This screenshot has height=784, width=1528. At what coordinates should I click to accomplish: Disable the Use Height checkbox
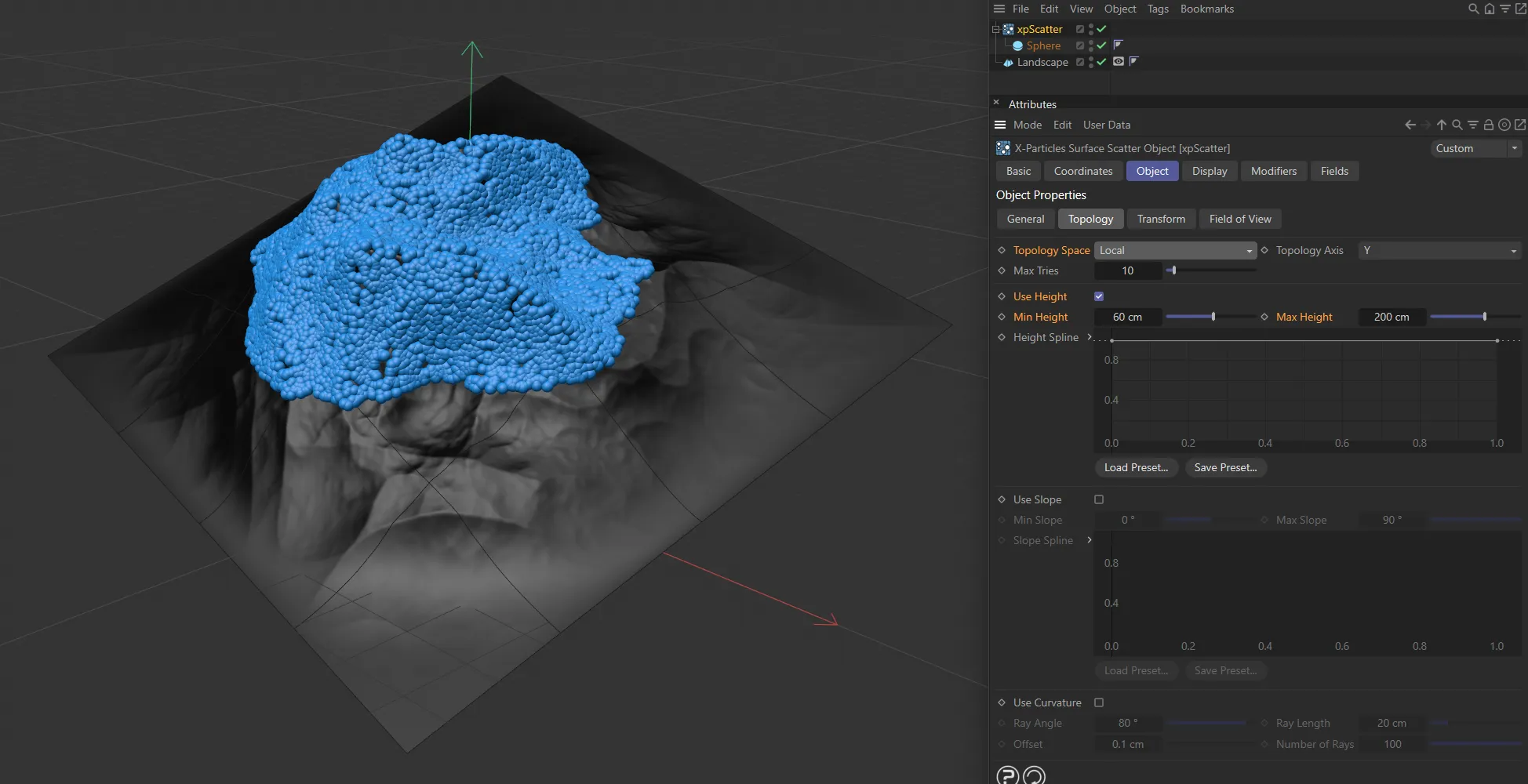[1099, 296]
